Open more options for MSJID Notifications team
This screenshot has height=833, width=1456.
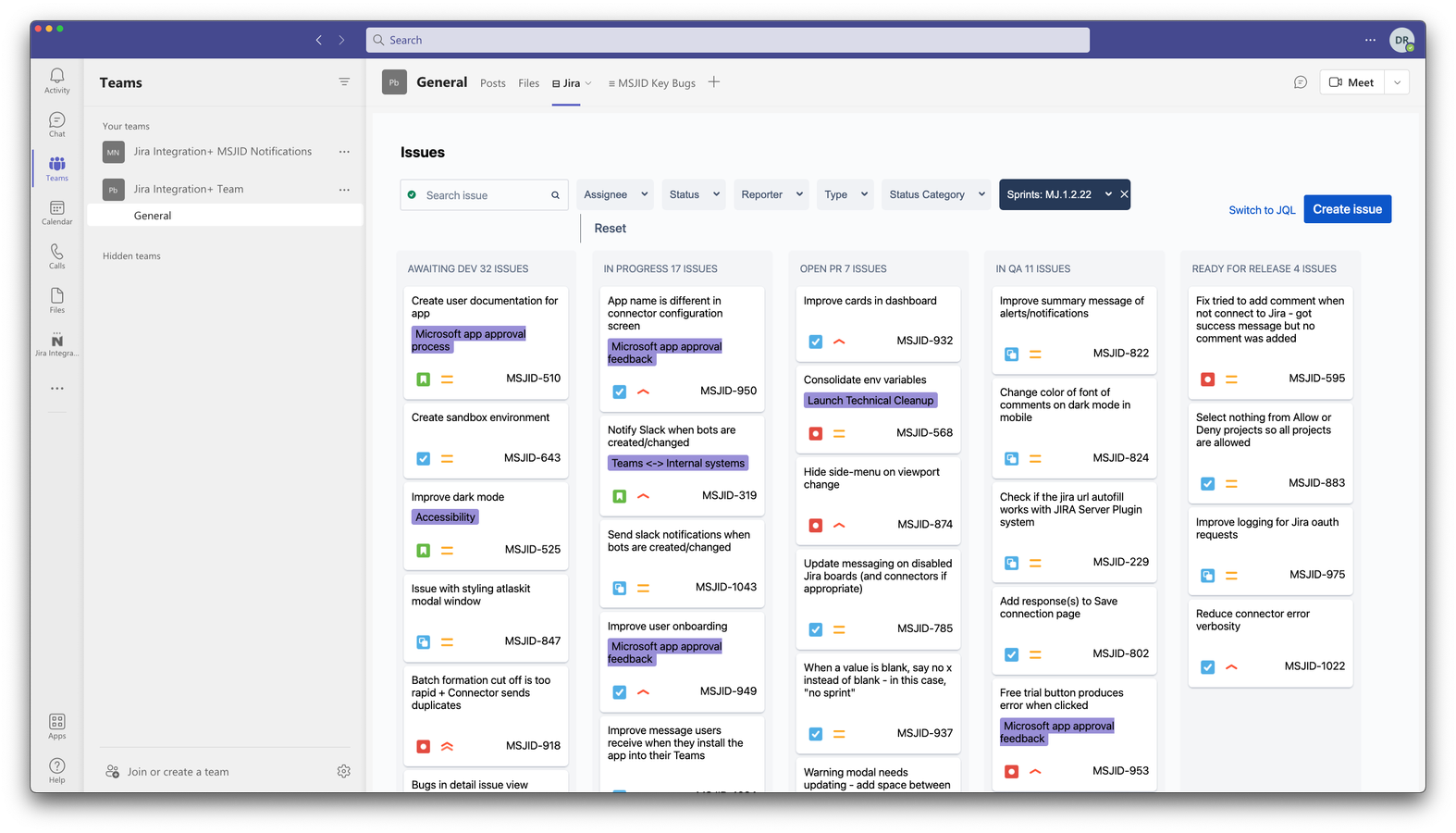pos(344,152)
